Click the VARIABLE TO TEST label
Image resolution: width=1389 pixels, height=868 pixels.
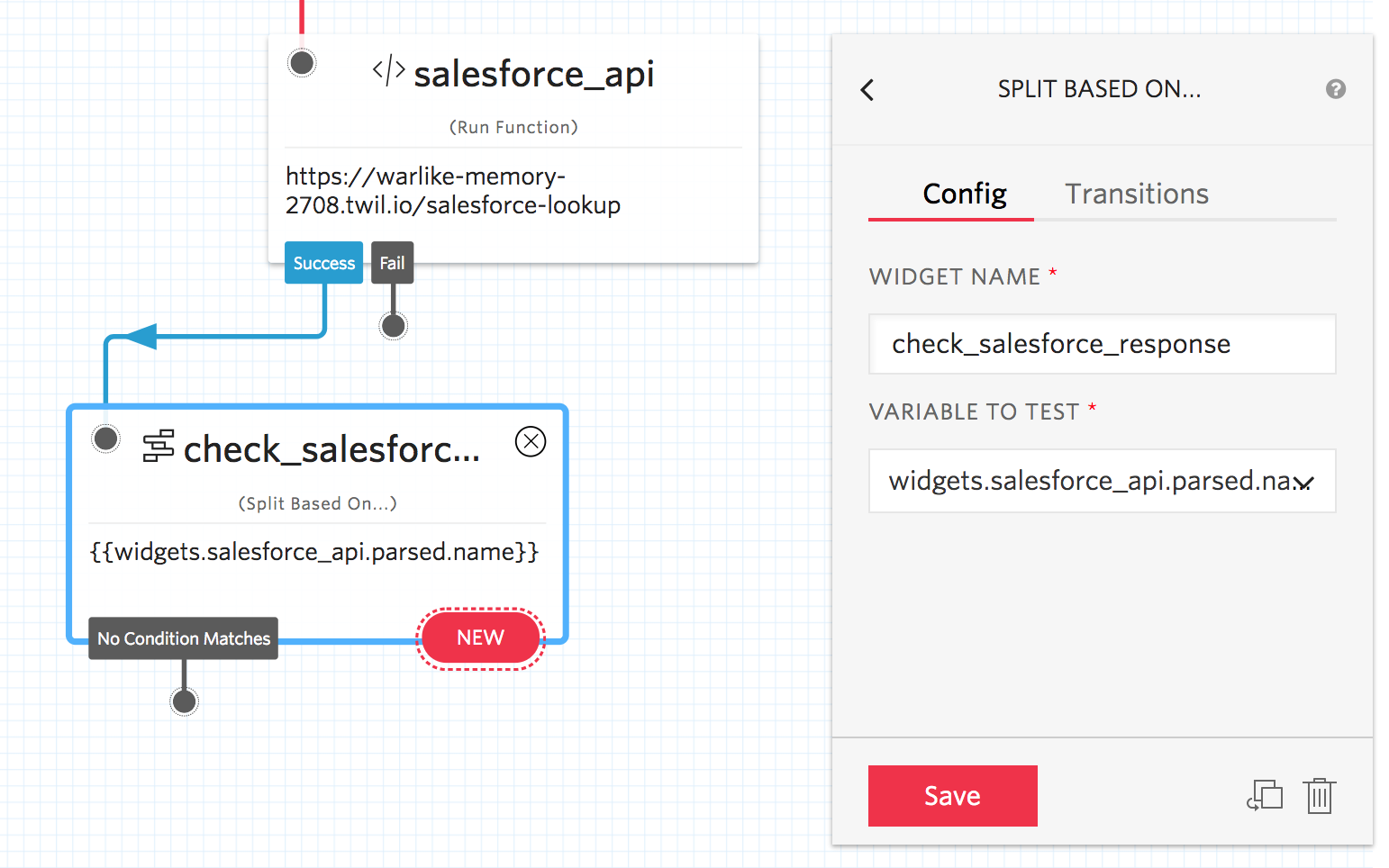(x=974, y=411)
